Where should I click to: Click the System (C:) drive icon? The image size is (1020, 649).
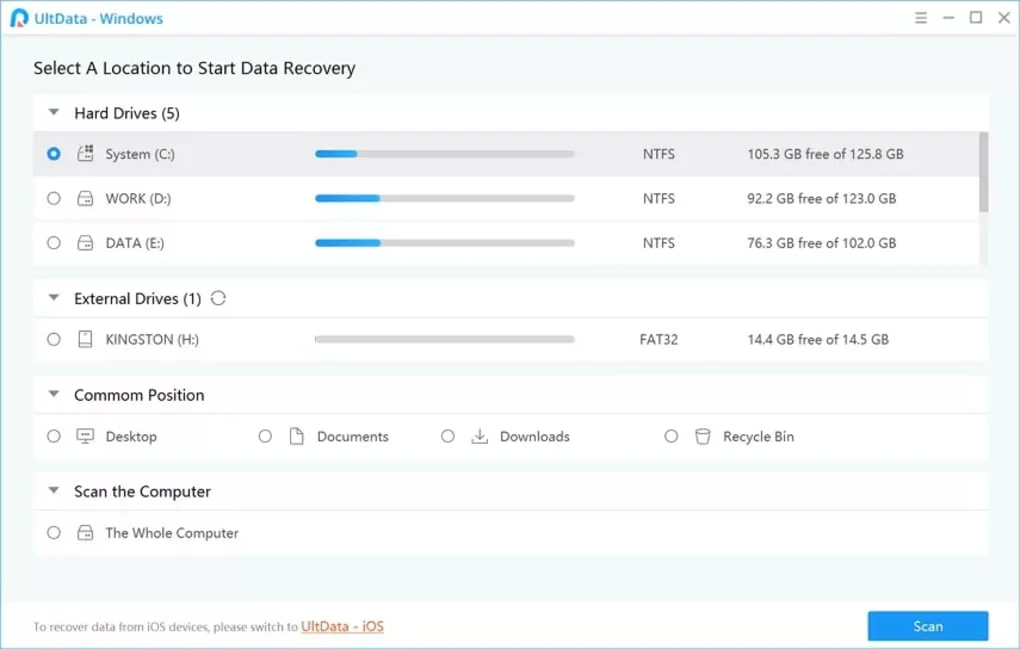point(86,154)
